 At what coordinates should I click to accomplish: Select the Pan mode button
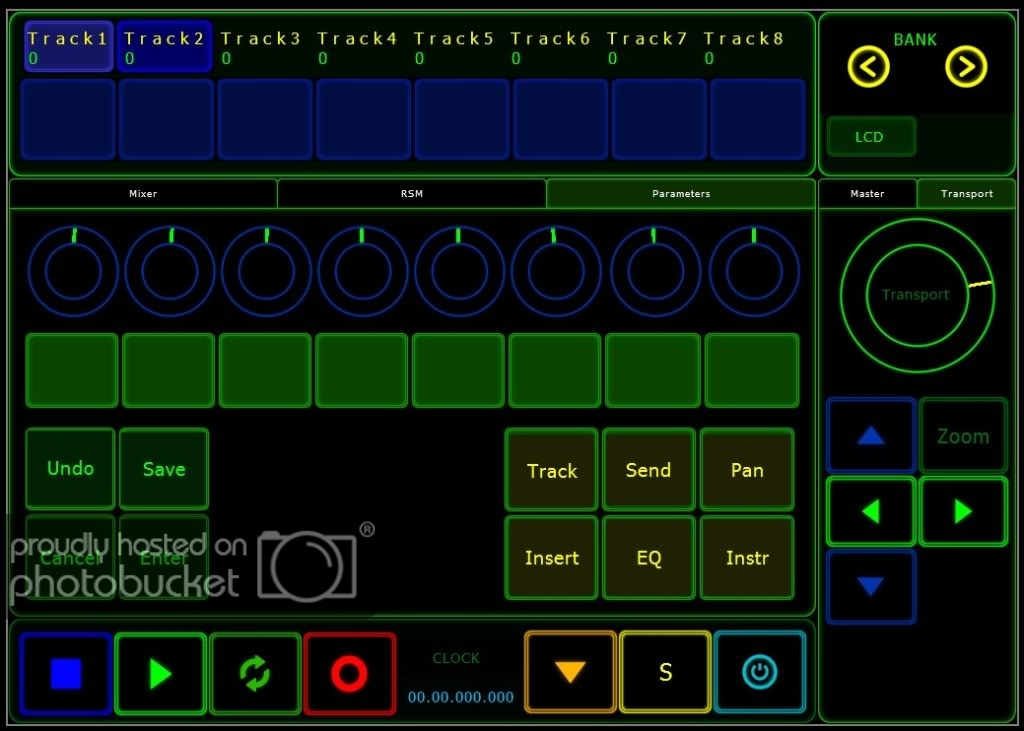point(747,470)
